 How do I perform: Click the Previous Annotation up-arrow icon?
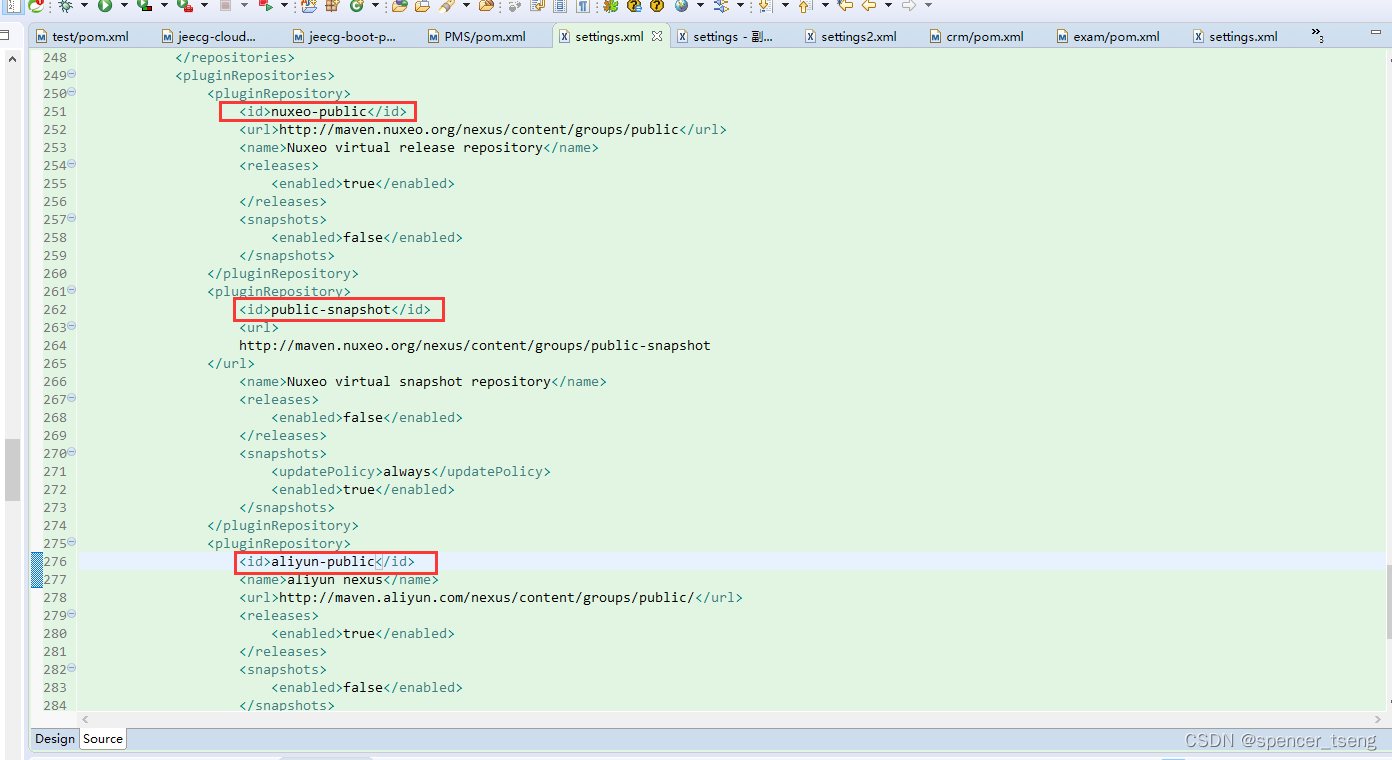click(804, 5)
